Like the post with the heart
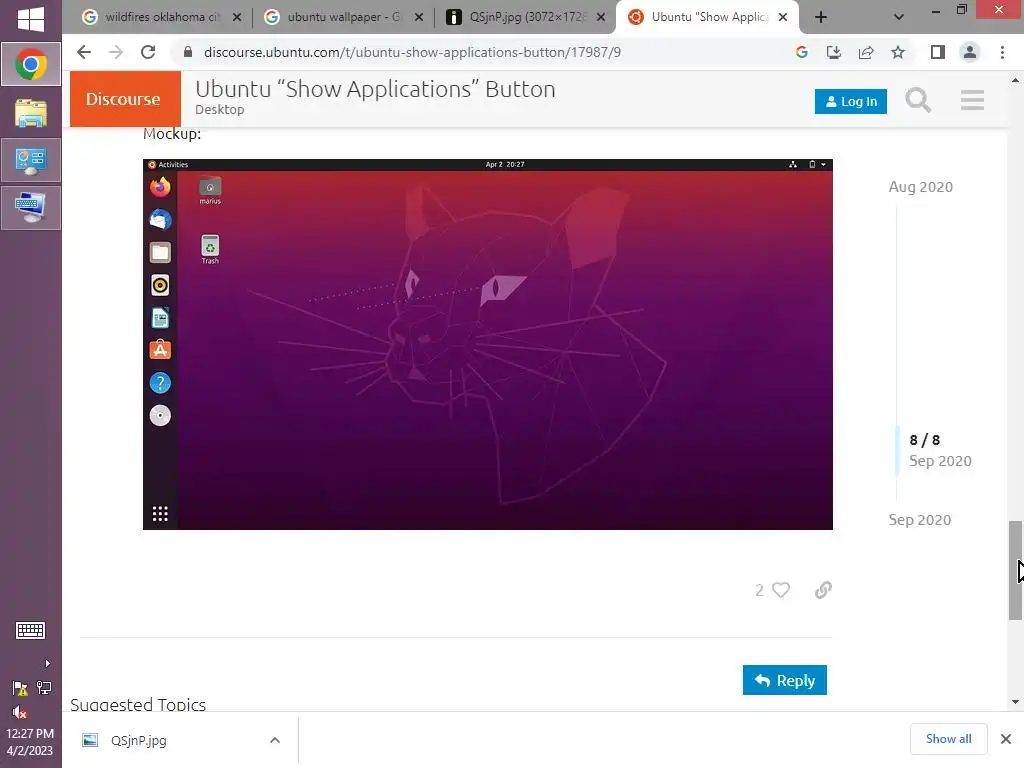Image resolution: width=1024 pixels, height=768 pixels. tap(781, 590)
